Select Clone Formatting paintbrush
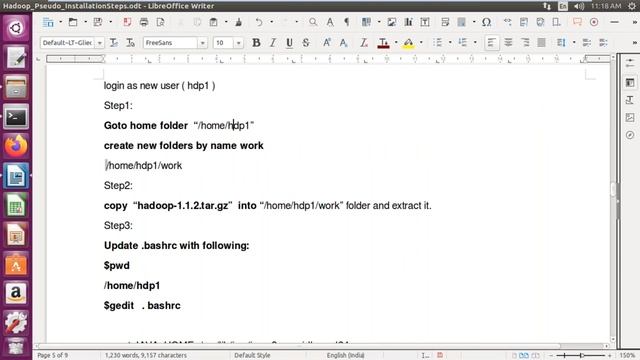Viewport: 640px width, 360px height. click(239, 22)
